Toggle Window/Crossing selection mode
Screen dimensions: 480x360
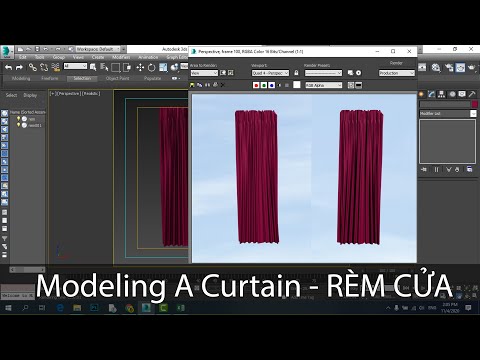click(x=127, y=68)
